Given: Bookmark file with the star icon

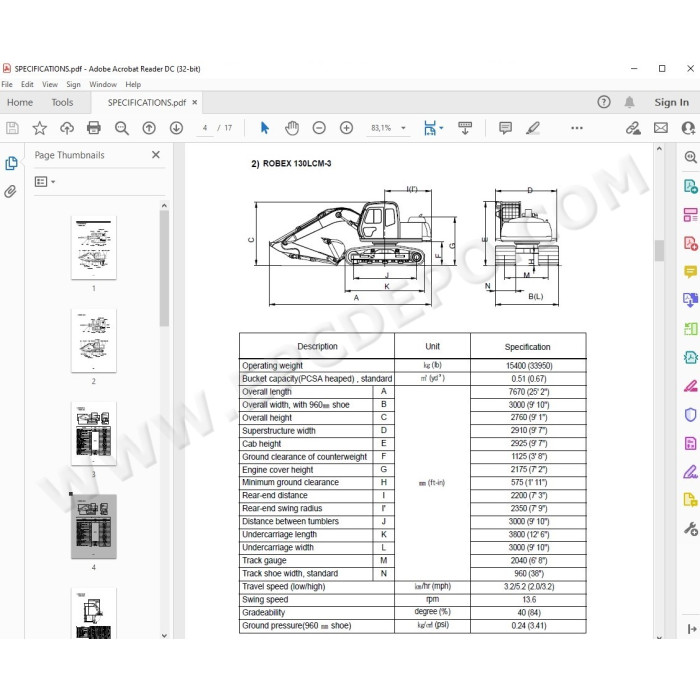Looking at the screenshot, I should [40, 128].
